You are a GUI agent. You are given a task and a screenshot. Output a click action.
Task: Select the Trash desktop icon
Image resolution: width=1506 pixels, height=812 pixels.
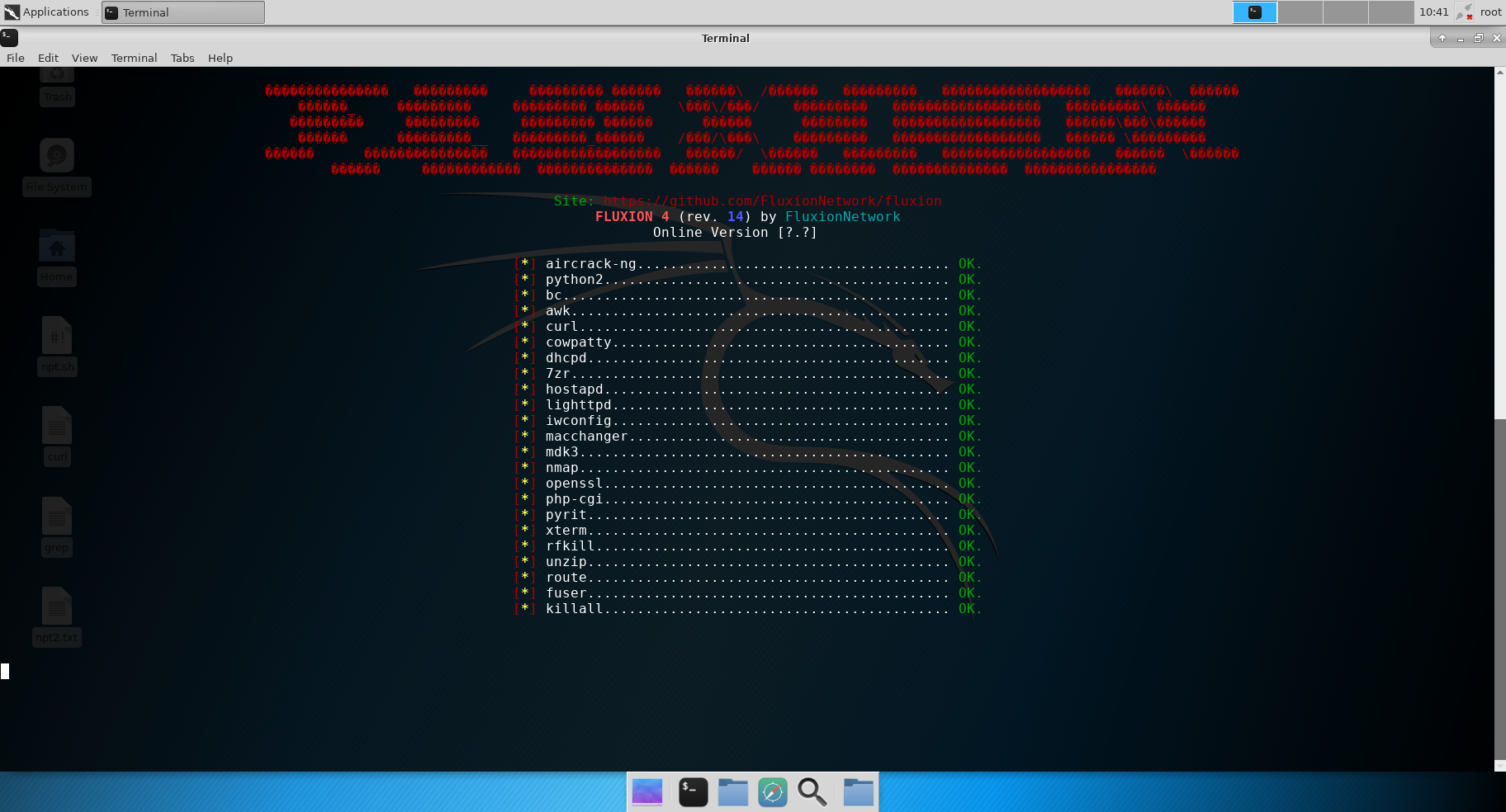[x=57, y=87]
